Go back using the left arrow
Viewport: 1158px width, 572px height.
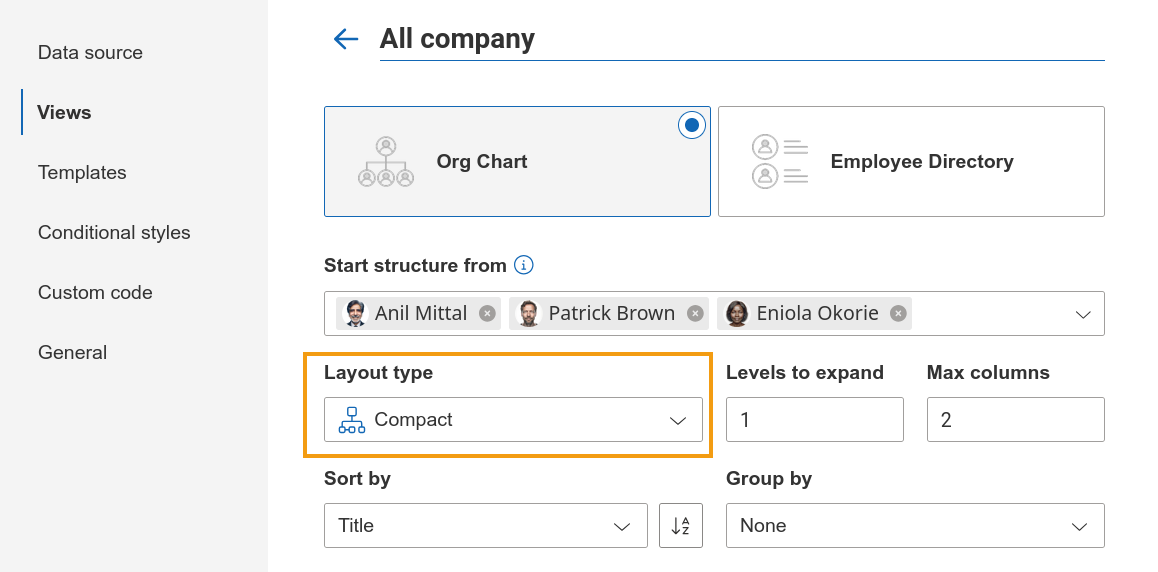346,38
